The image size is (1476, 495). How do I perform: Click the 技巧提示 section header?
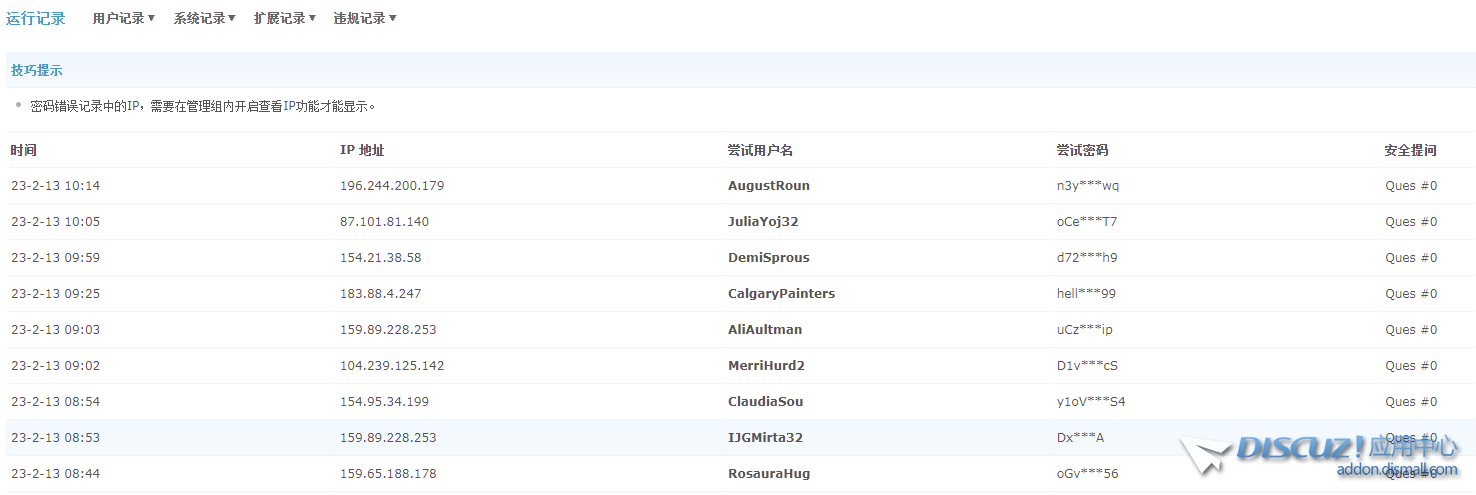coord(37,70)
